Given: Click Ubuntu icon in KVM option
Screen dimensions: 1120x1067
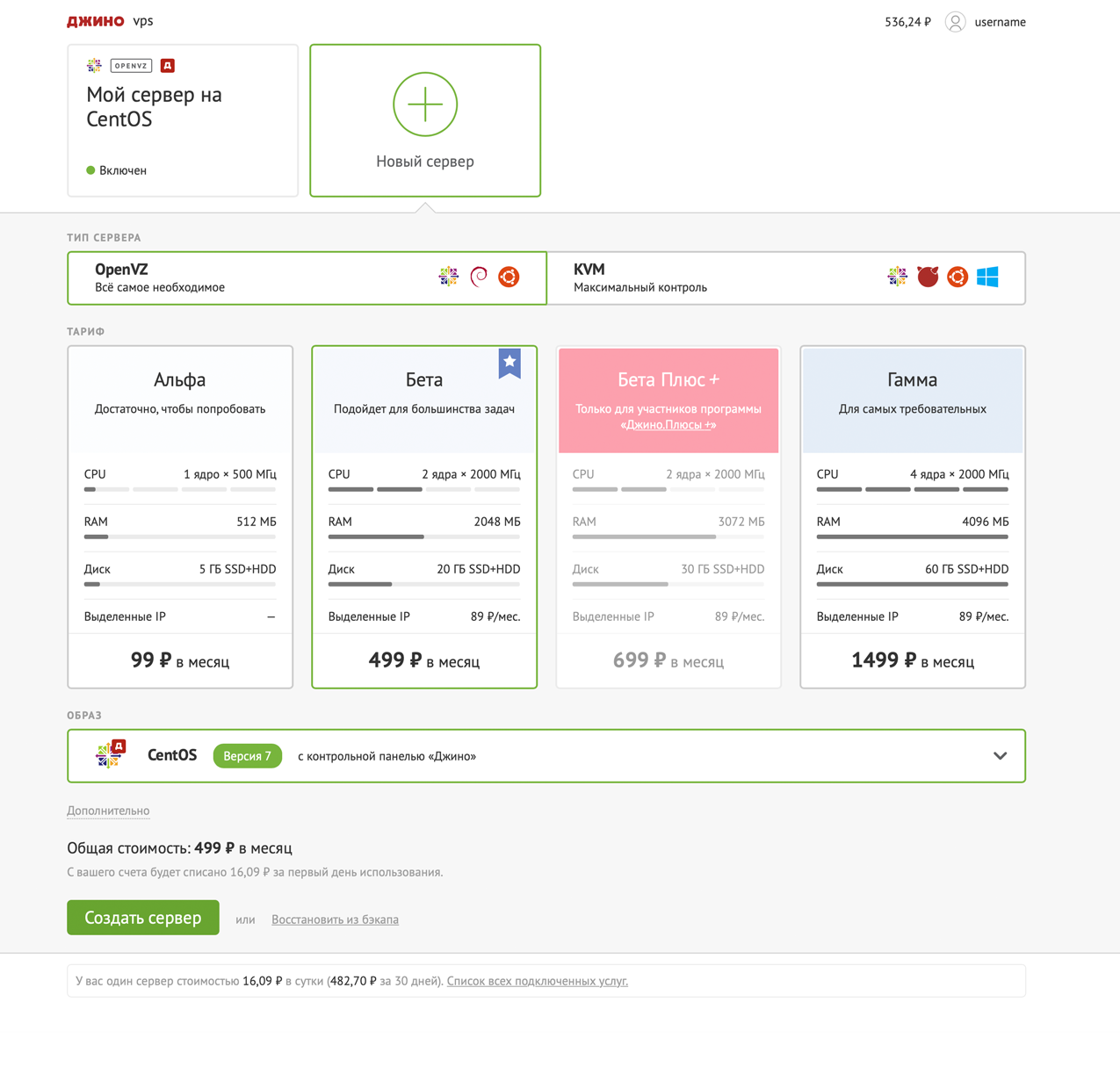Looking at the screenshot, I should coord(957,277).
